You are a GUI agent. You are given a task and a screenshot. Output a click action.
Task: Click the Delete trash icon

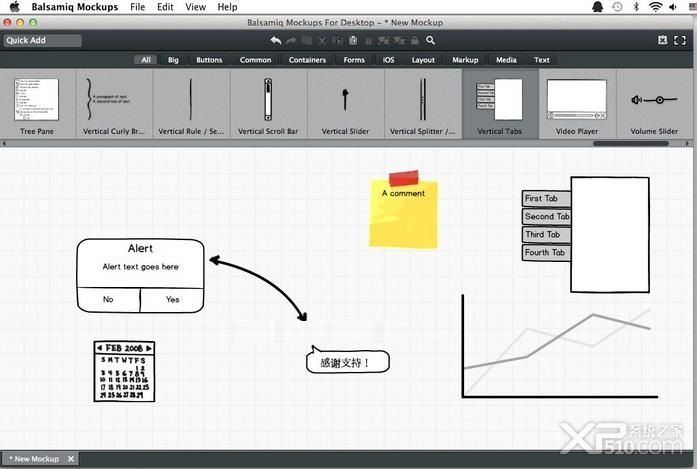[369, 41]
